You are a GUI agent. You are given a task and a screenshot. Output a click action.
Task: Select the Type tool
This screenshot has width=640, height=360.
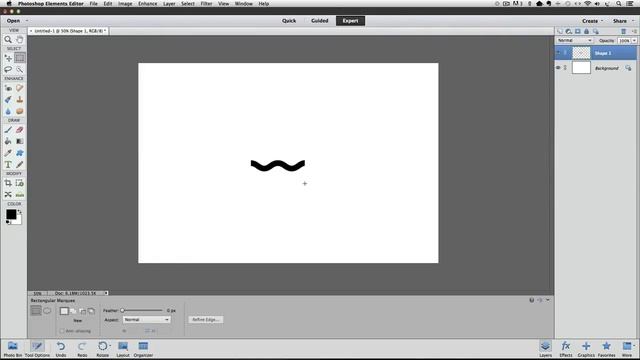coord(8,164)
